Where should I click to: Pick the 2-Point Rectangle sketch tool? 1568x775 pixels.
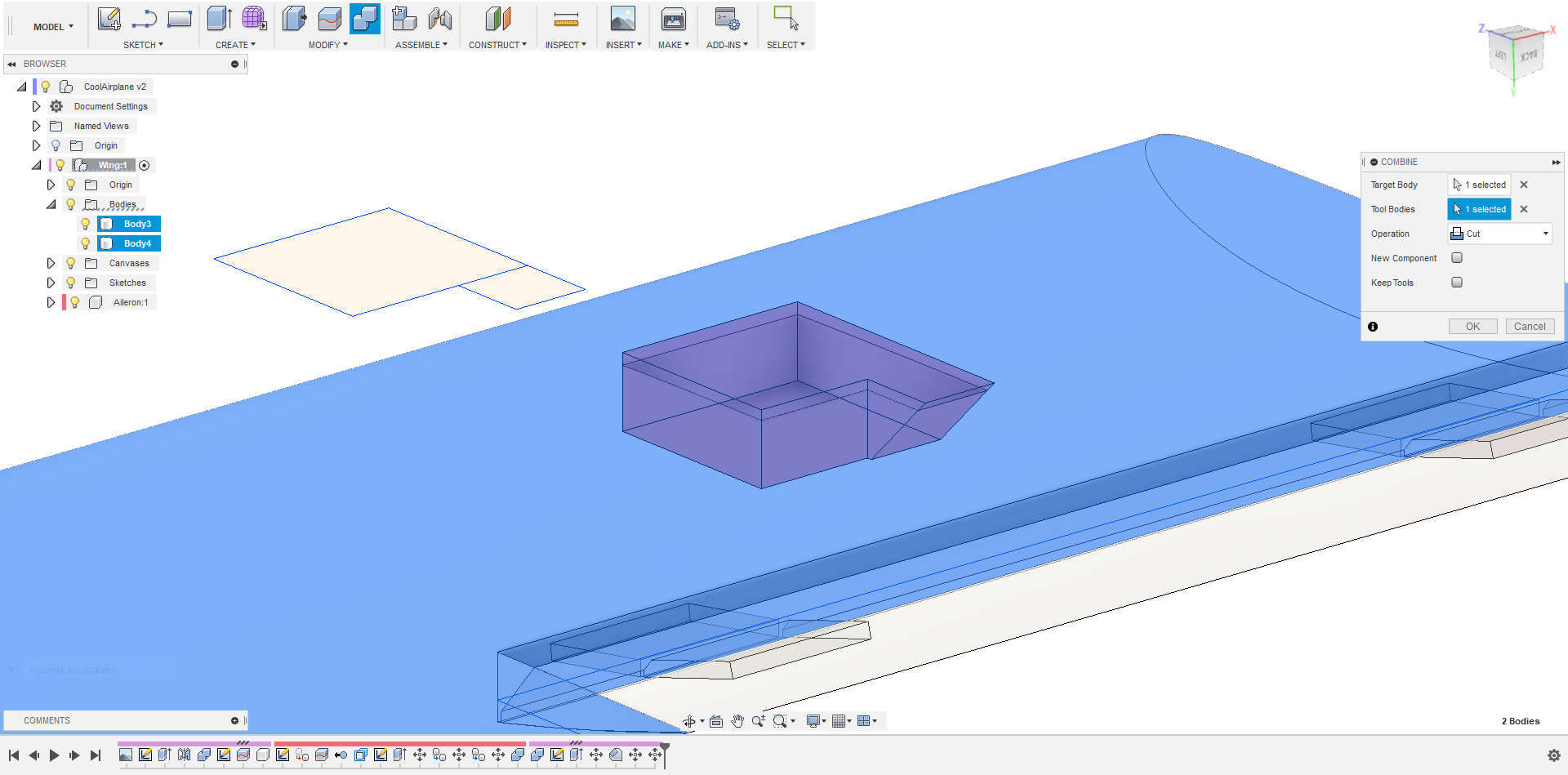click(x=180, y=19)
